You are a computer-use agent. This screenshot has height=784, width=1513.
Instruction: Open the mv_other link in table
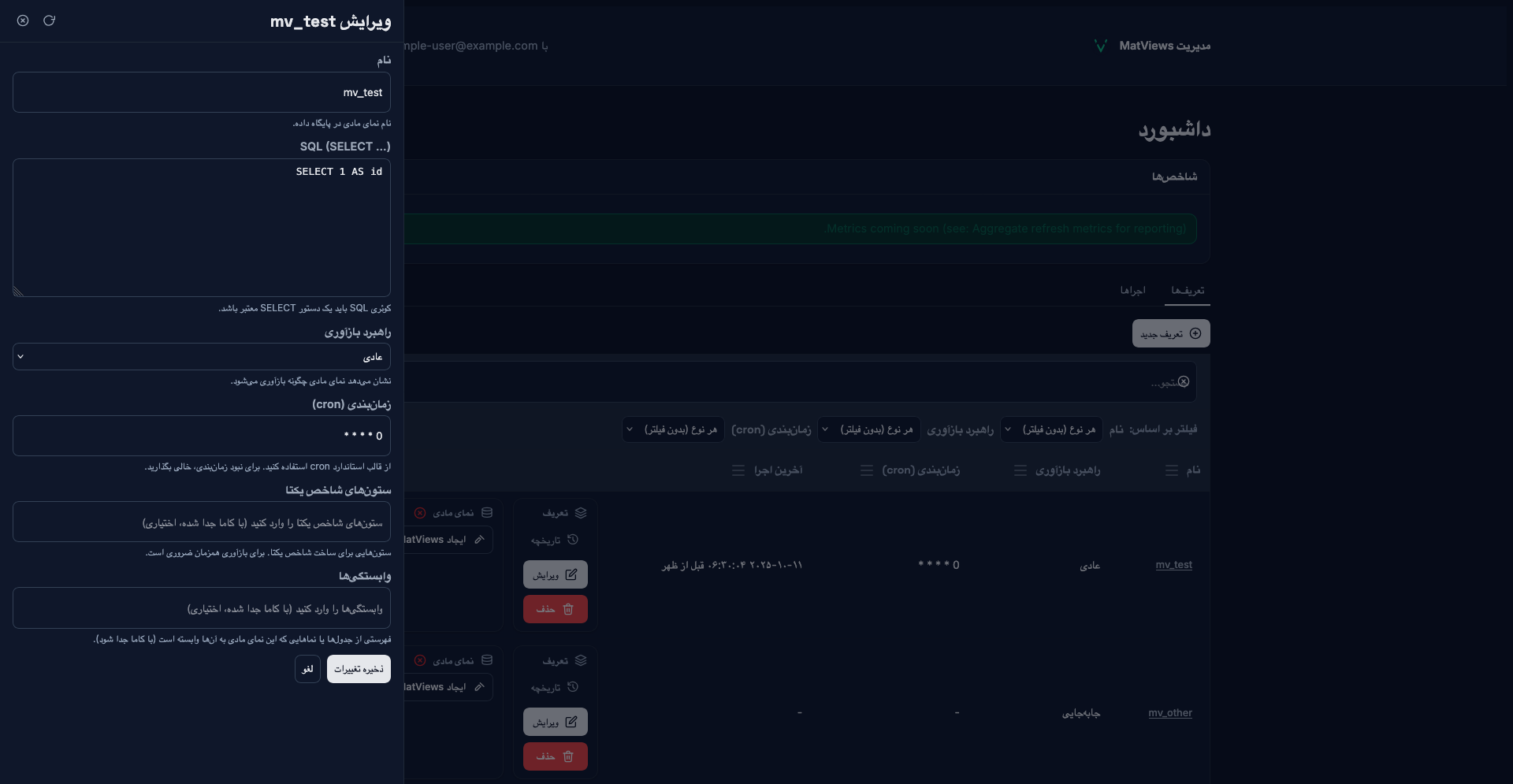tap(1169, 713)
